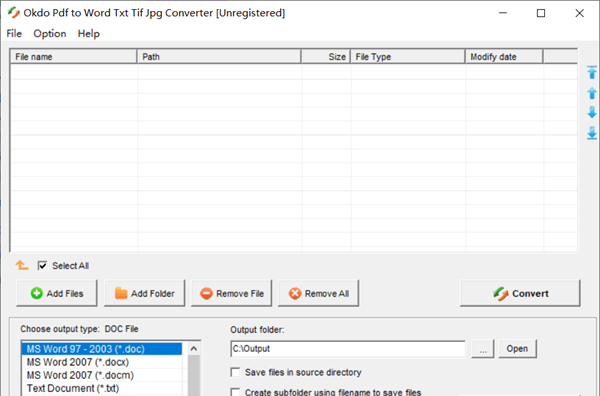This screenshot has width=600, height=396.
Task: Click the orange up-level arrow beside Select All
Action: coord(22,265)
